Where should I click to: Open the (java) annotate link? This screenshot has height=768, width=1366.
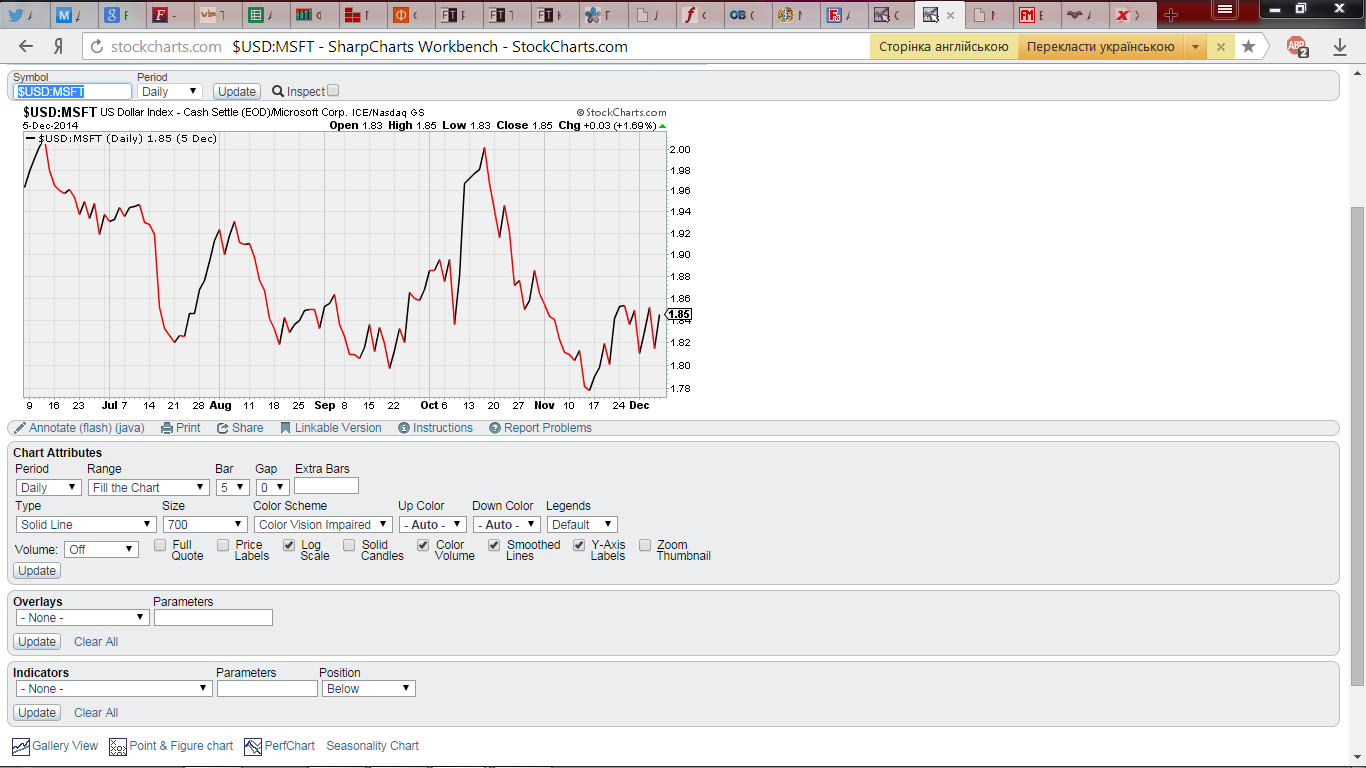click(x=129, y=428)
